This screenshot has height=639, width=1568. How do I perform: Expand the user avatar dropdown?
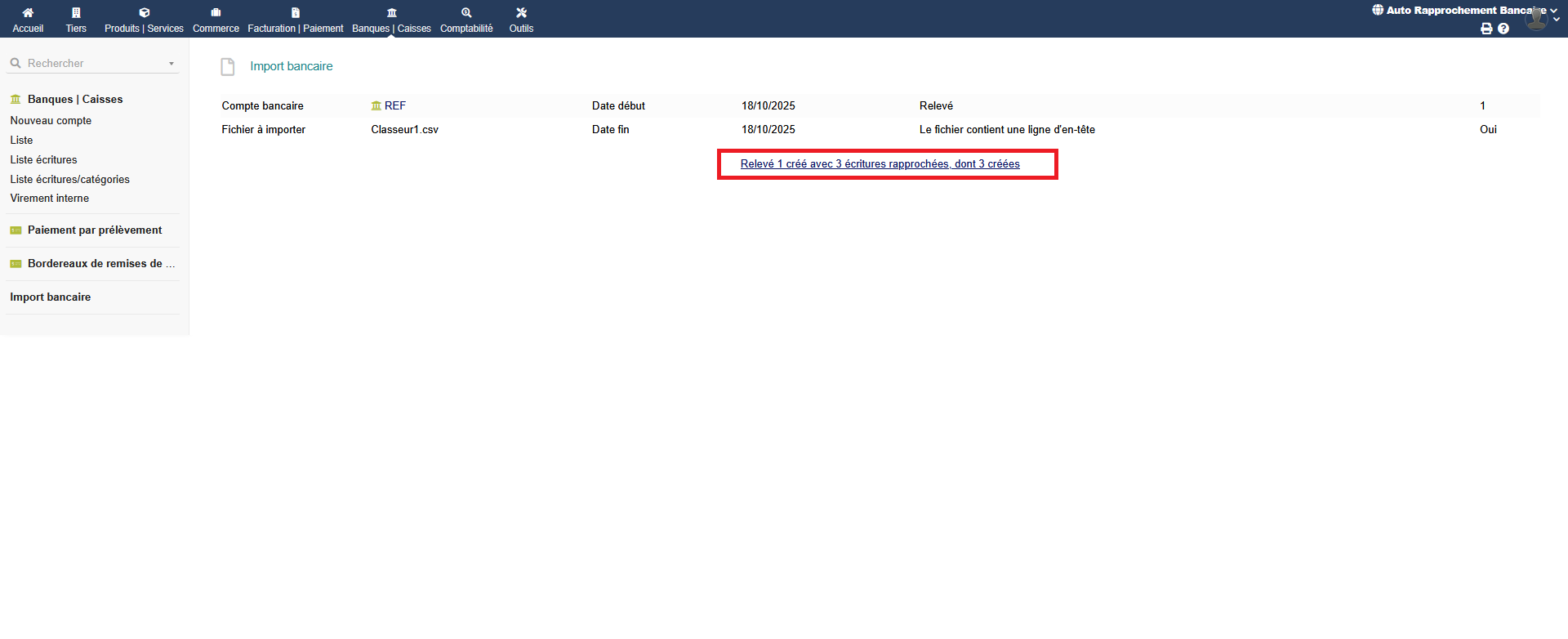click(1539, 19)
